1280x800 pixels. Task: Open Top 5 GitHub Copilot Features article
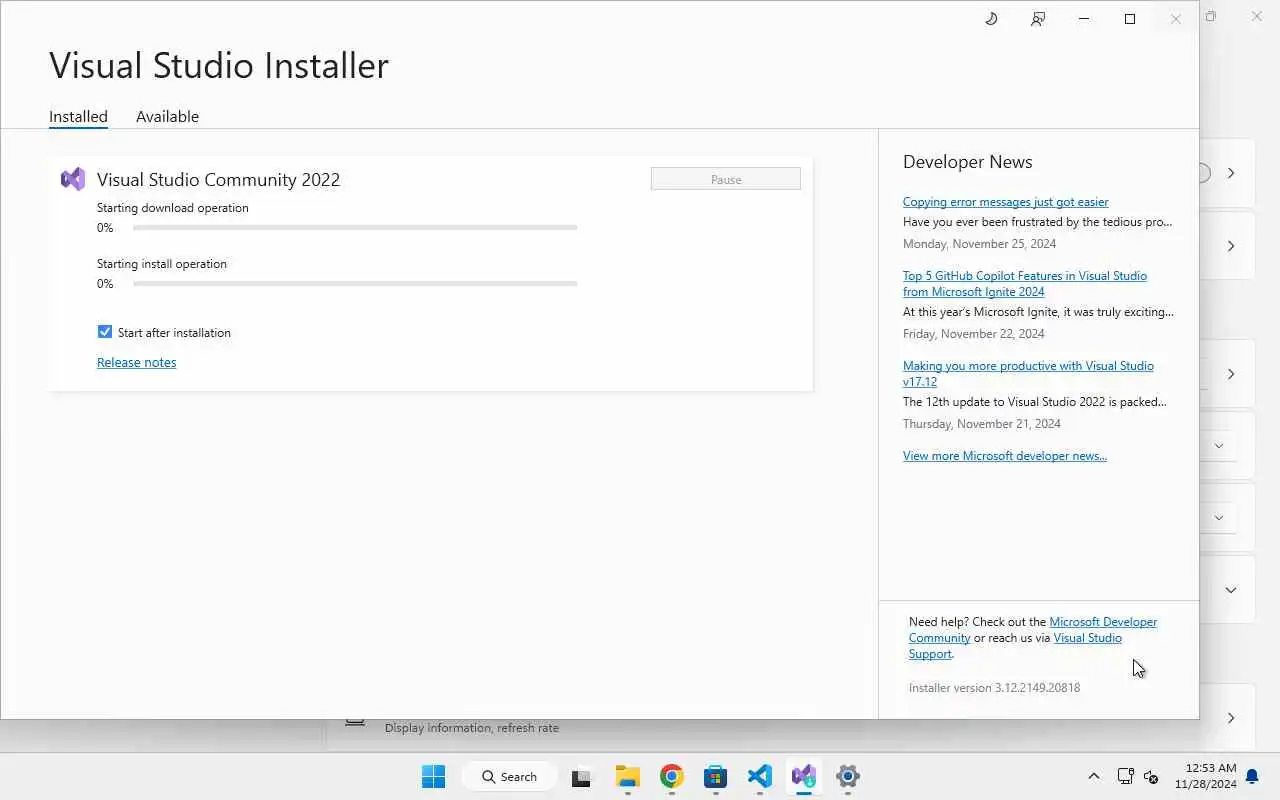pyautogui.click(x=1025, y=284)
